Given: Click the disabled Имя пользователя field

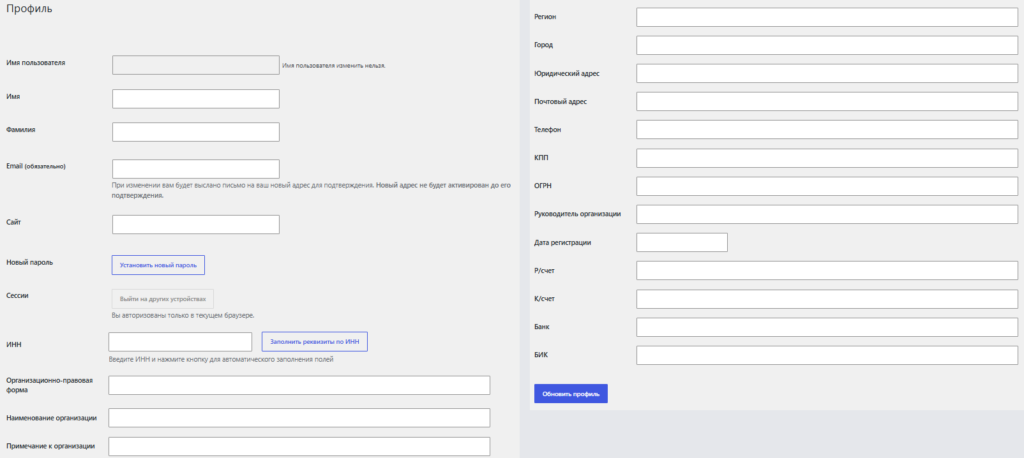Looking at the screenshot, I should [196, 65].
